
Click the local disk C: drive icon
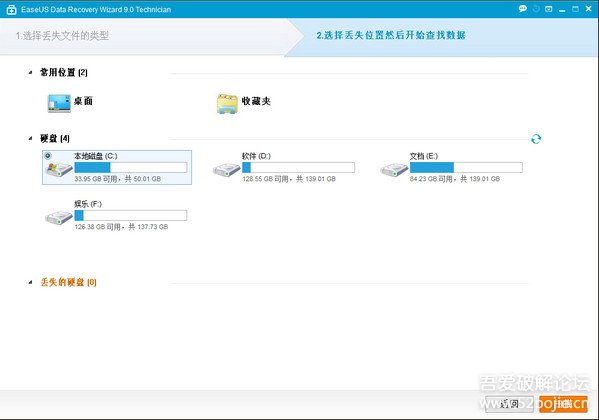(58, 169)
